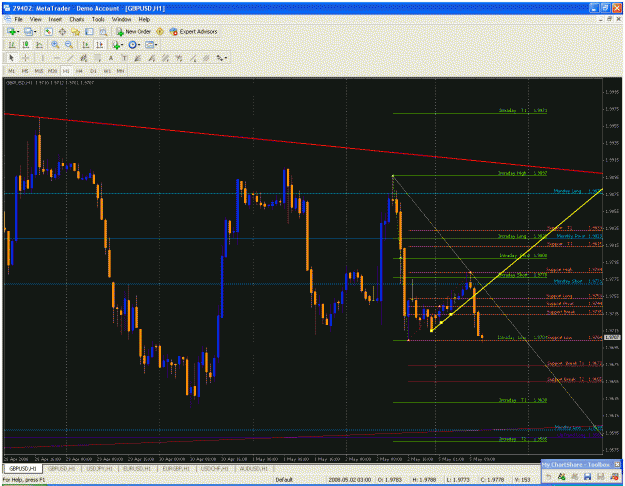Open the Charts menu
The image size is (625, 486).
coord(77,19)
